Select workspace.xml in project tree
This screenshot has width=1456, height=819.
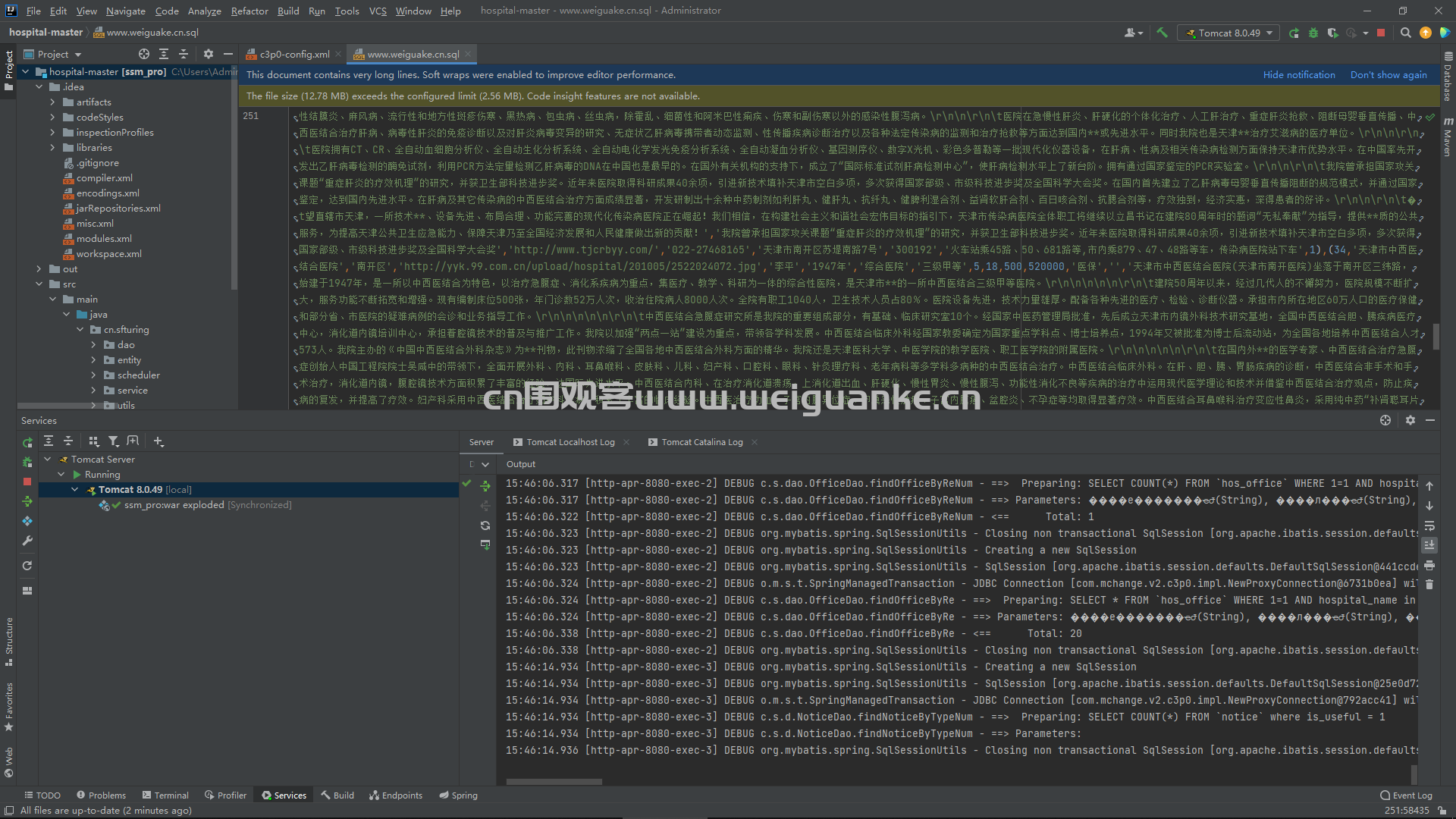pos(108,253)
